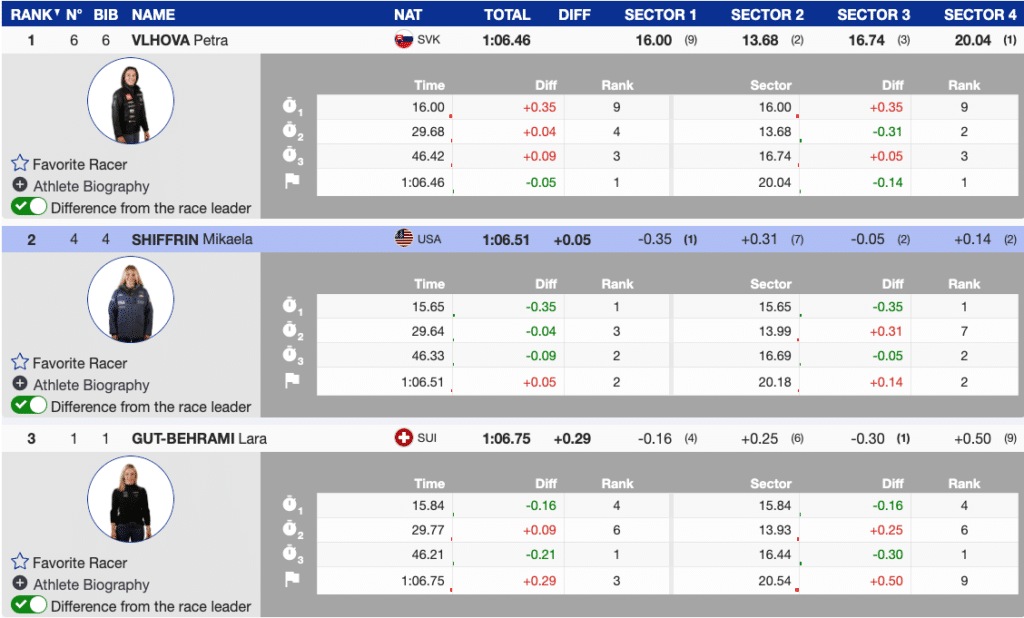Screen dimensions: 1024x618
Task: Sort by the TOTAL time column header
Action: tap(507, 14)
